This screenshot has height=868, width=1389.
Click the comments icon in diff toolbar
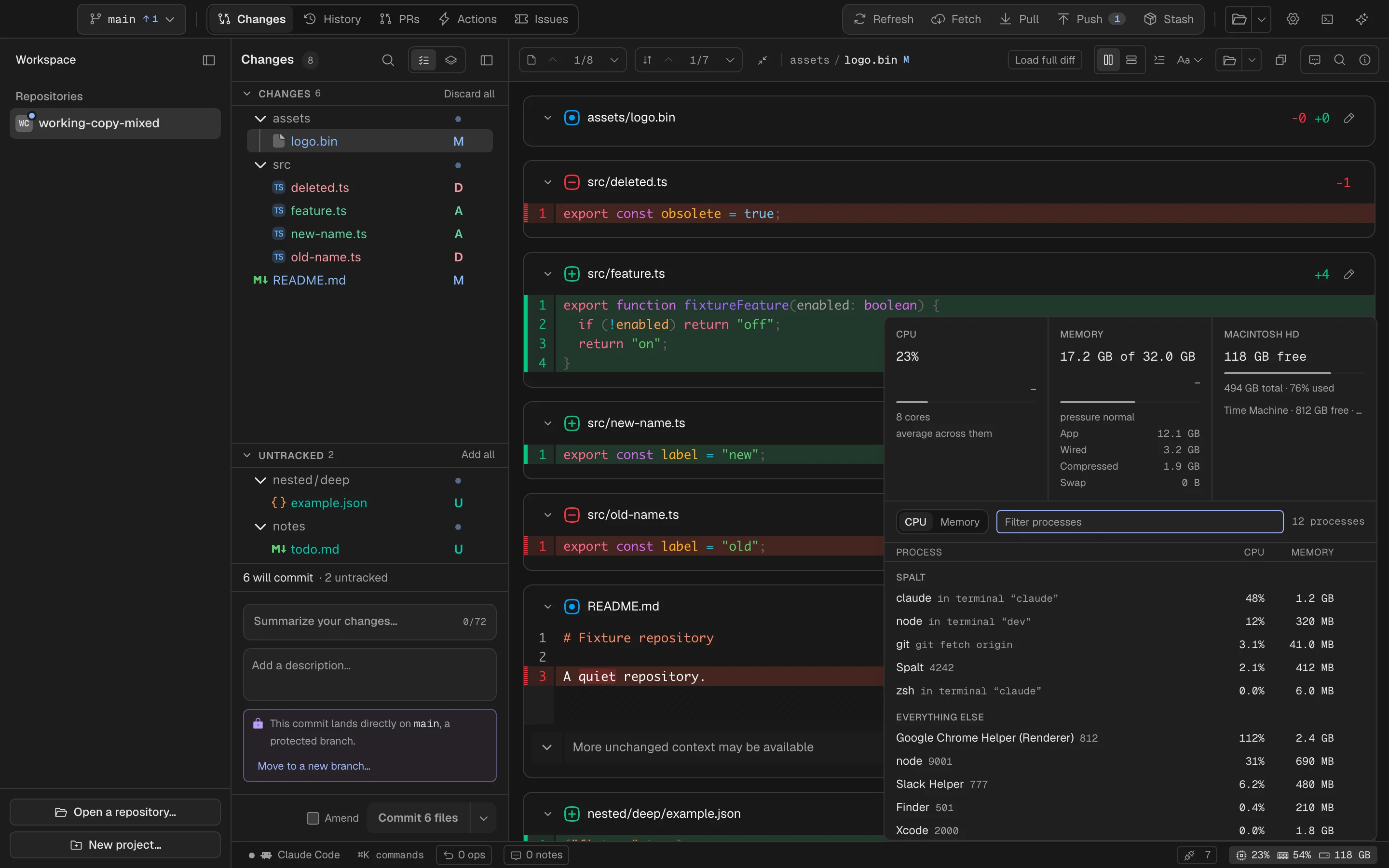pyautogui.click(x=1314, y=60)
